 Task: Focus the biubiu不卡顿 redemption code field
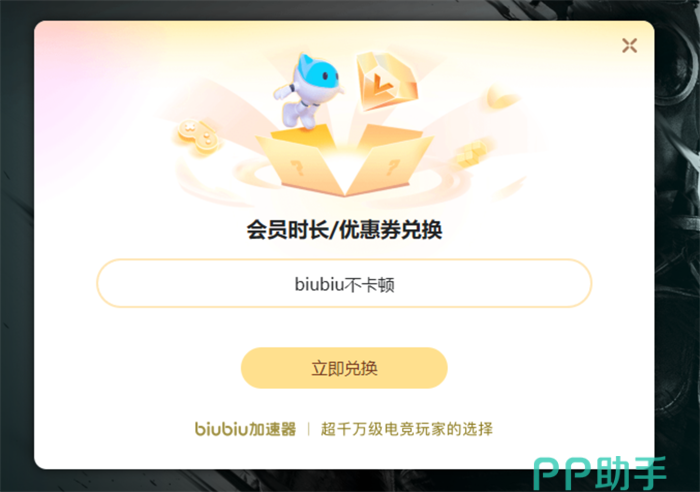[344, 284]
